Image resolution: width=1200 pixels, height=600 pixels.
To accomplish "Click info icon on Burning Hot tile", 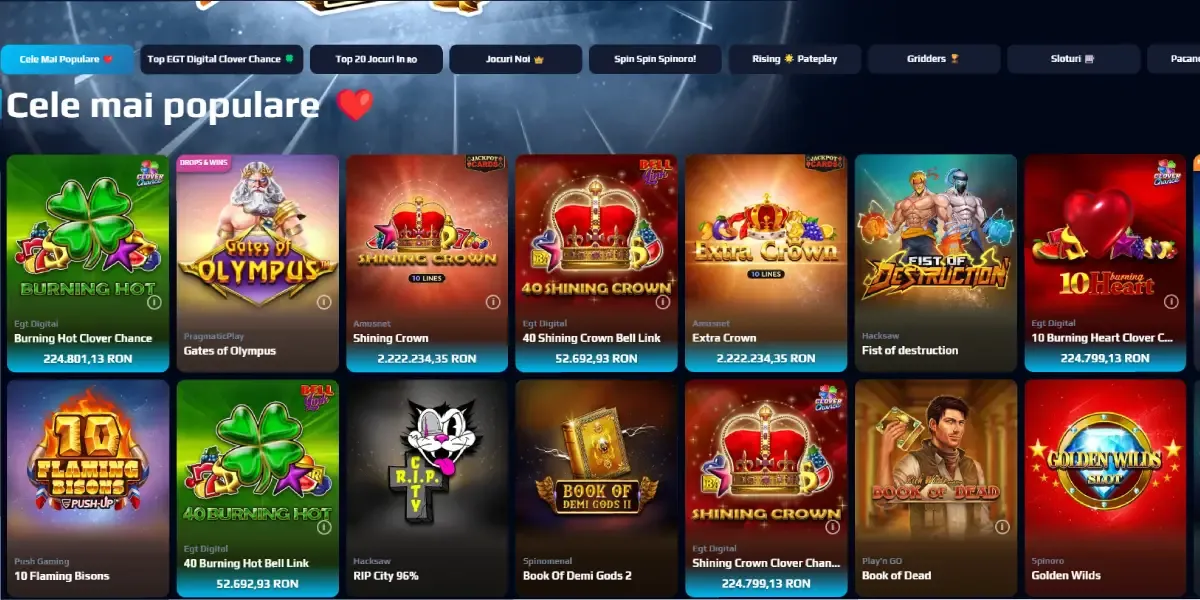I will point(154,301).
